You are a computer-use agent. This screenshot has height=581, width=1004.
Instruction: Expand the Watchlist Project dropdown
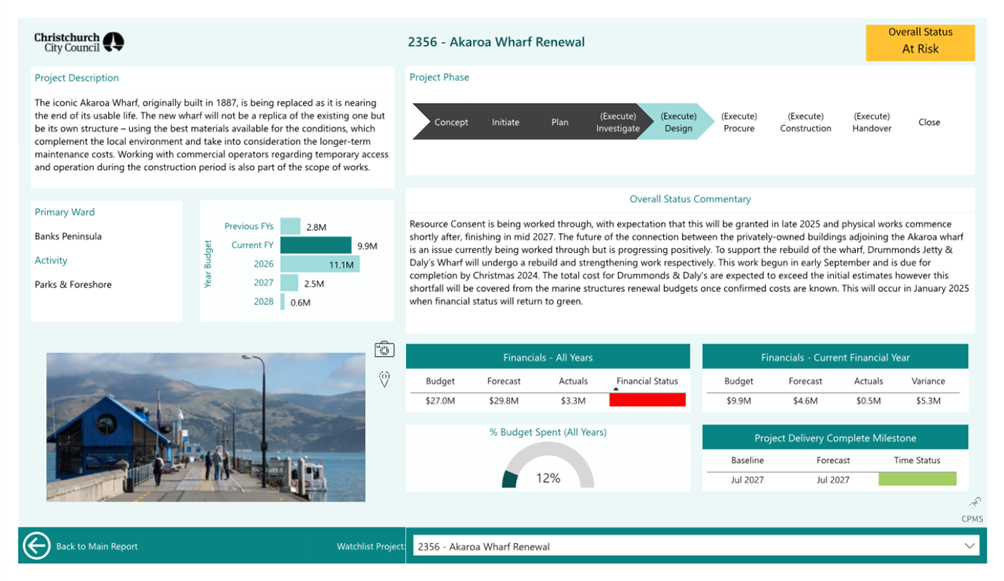tap(969, 546)
